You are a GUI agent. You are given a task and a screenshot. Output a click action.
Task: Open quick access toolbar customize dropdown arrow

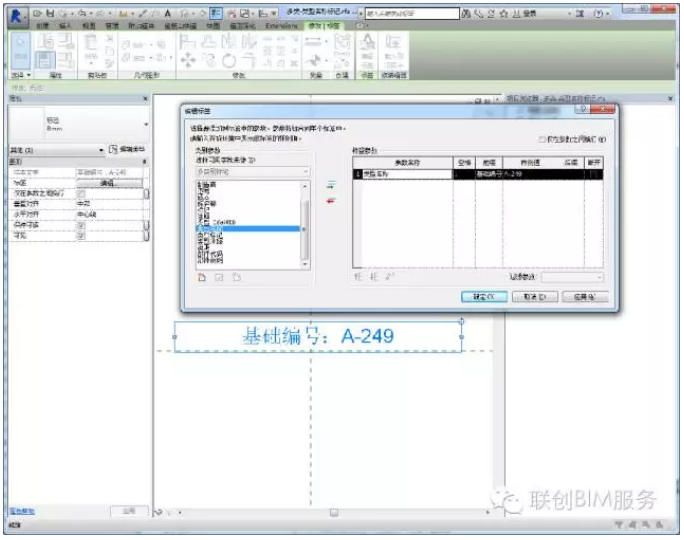pos(274,14)
